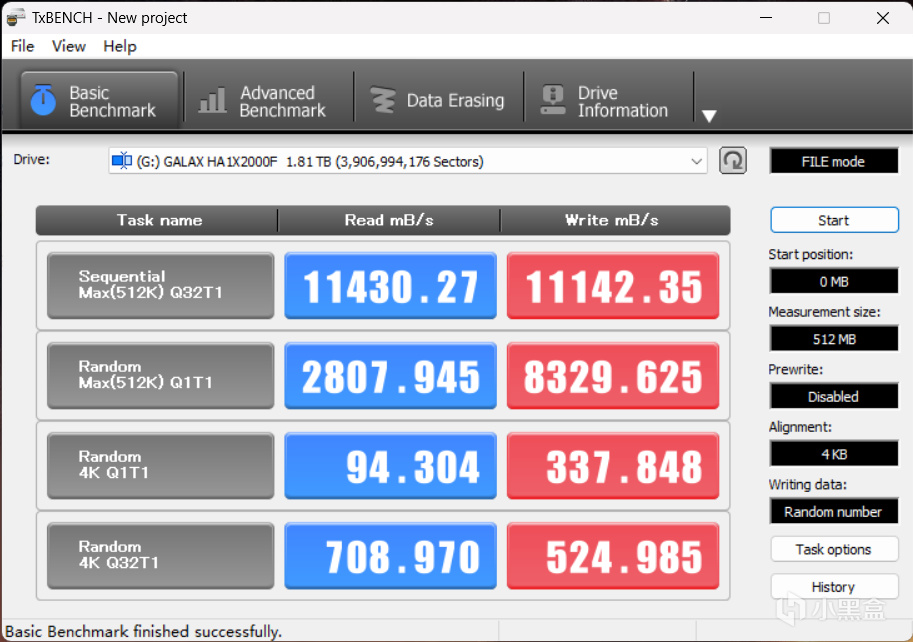Click the Task name column header
The image size is (913, 642).
click(157, 220)
